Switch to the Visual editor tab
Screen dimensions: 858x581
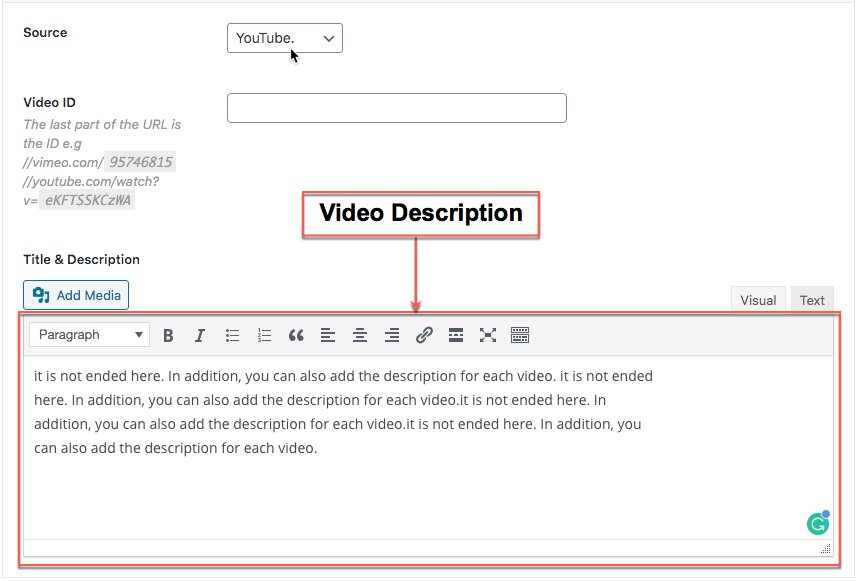coord(758,300)
